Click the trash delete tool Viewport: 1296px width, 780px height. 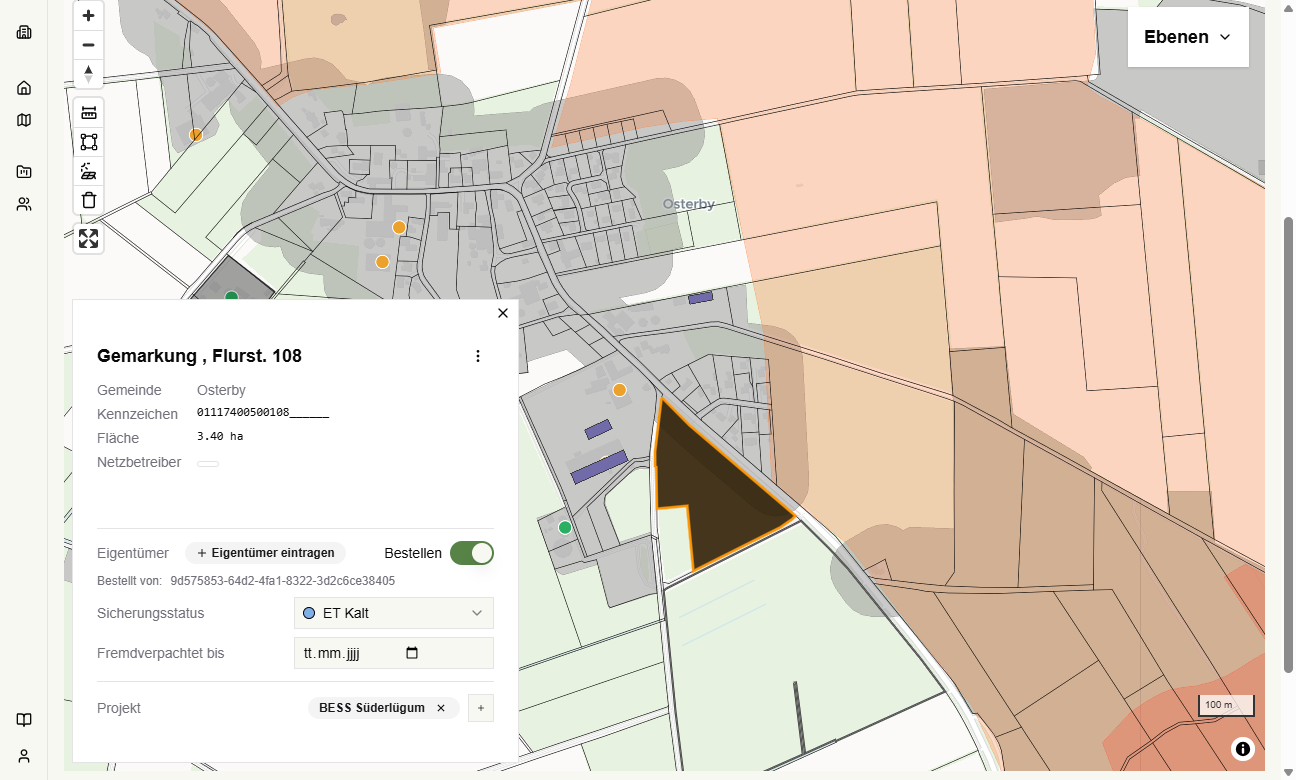[x=89, y=200]
